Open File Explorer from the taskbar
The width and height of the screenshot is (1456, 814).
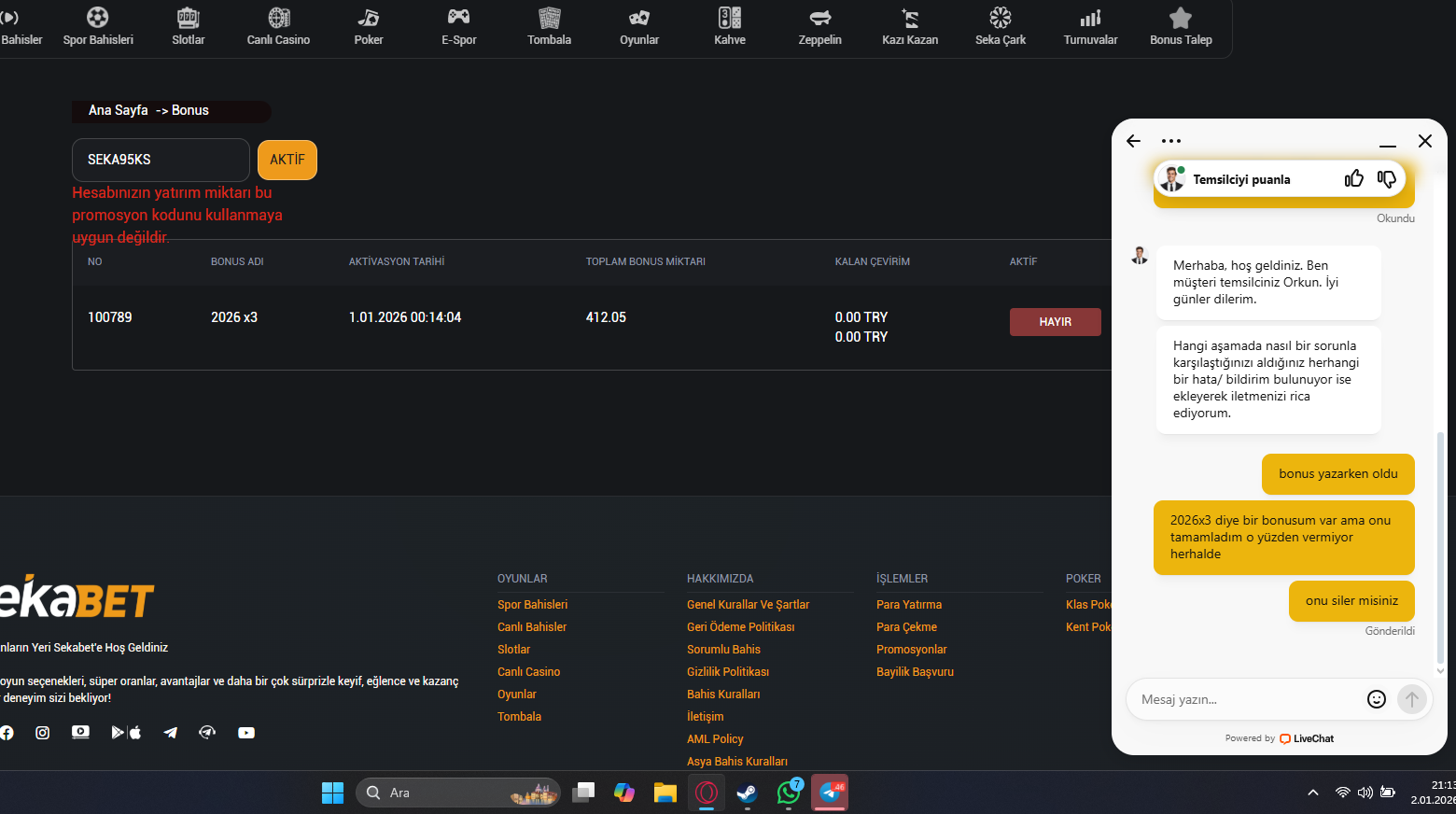tap(665, 793)
